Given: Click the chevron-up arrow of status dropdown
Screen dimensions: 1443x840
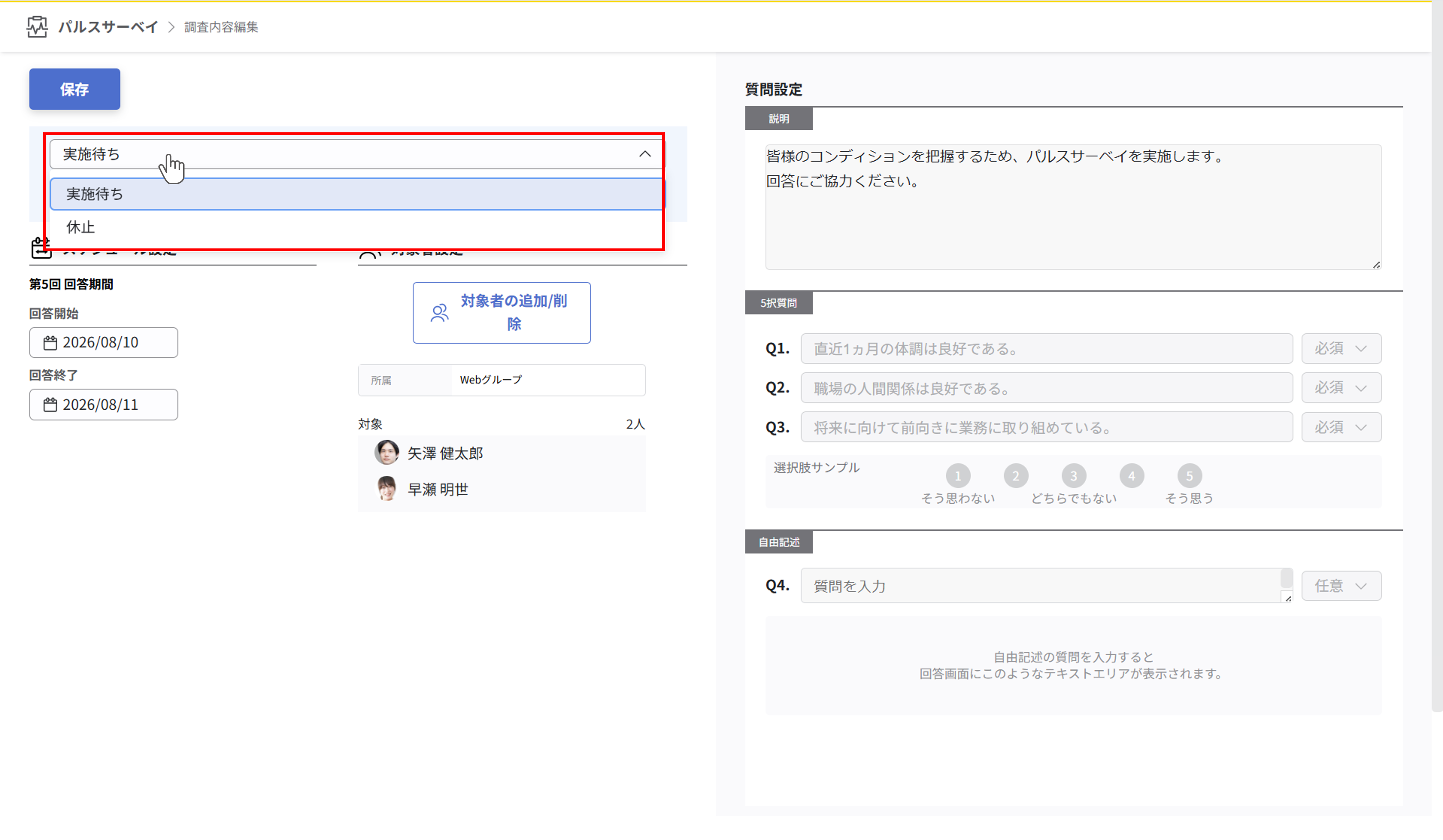Looking at the screenshot, I should pyautogui.click(x=645, y=154).
